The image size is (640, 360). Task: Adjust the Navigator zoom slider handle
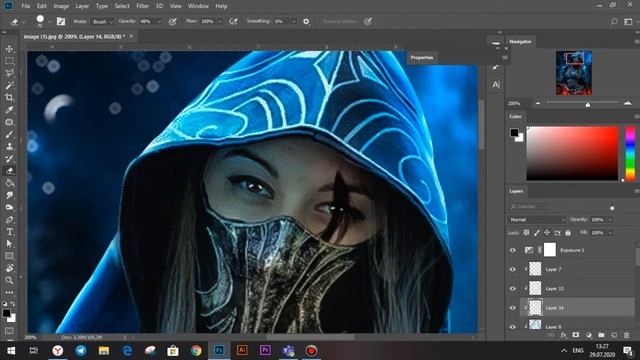(588, 105)
